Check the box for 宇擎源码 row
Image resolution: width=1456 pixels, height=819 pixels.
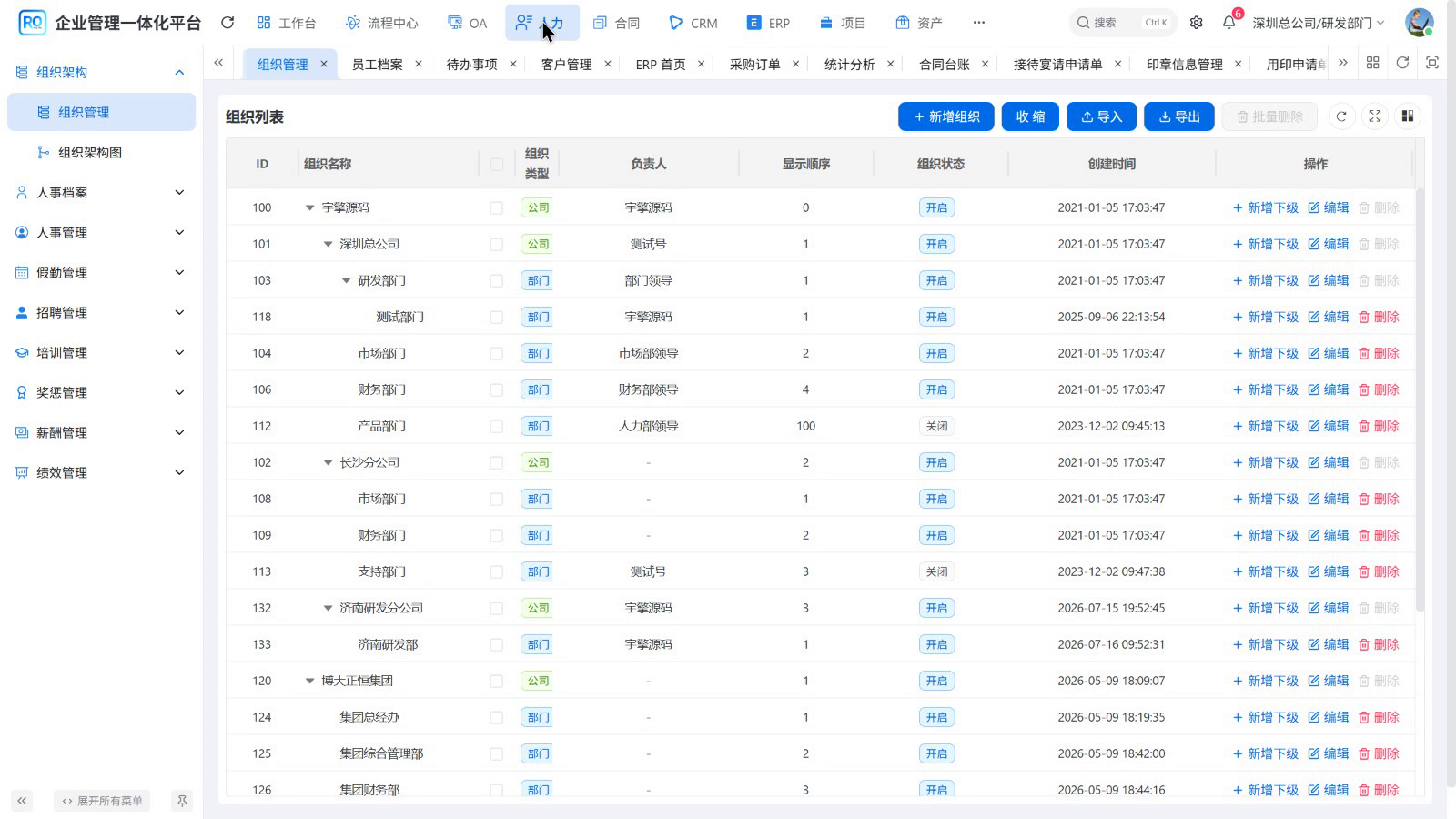[496, 207]
